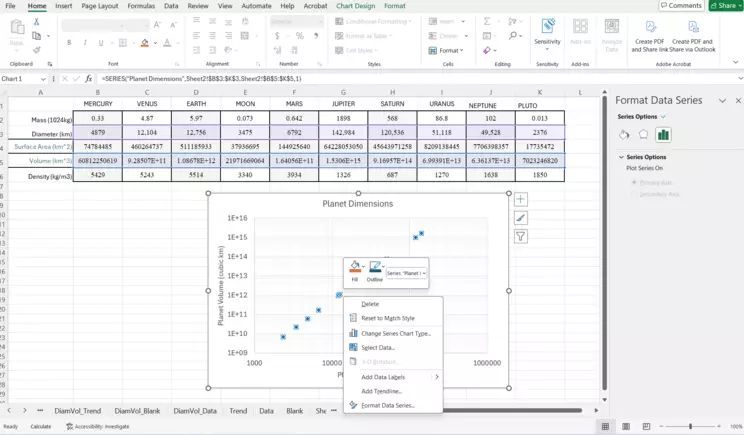Click the Find and Select magnifier icon

coord(513,36)
